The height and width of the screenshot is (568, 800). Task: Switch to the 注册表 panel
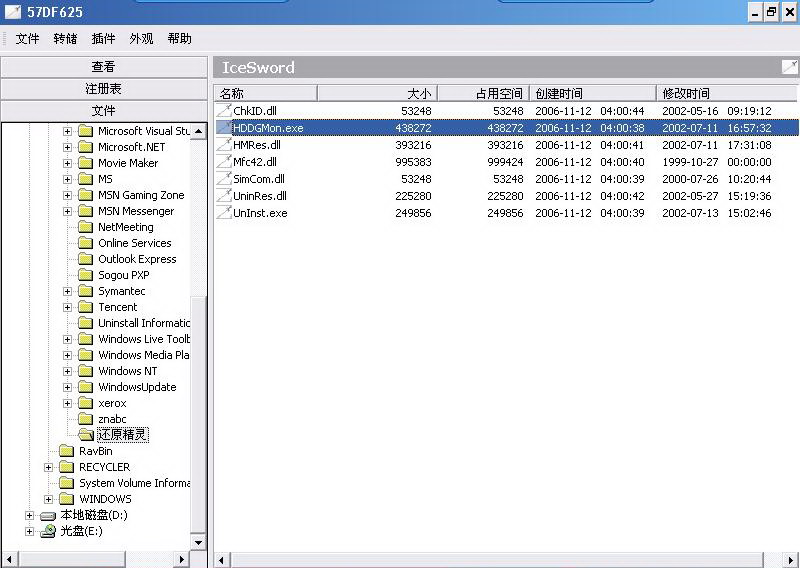pyautogui.click(x=104, y=89)
